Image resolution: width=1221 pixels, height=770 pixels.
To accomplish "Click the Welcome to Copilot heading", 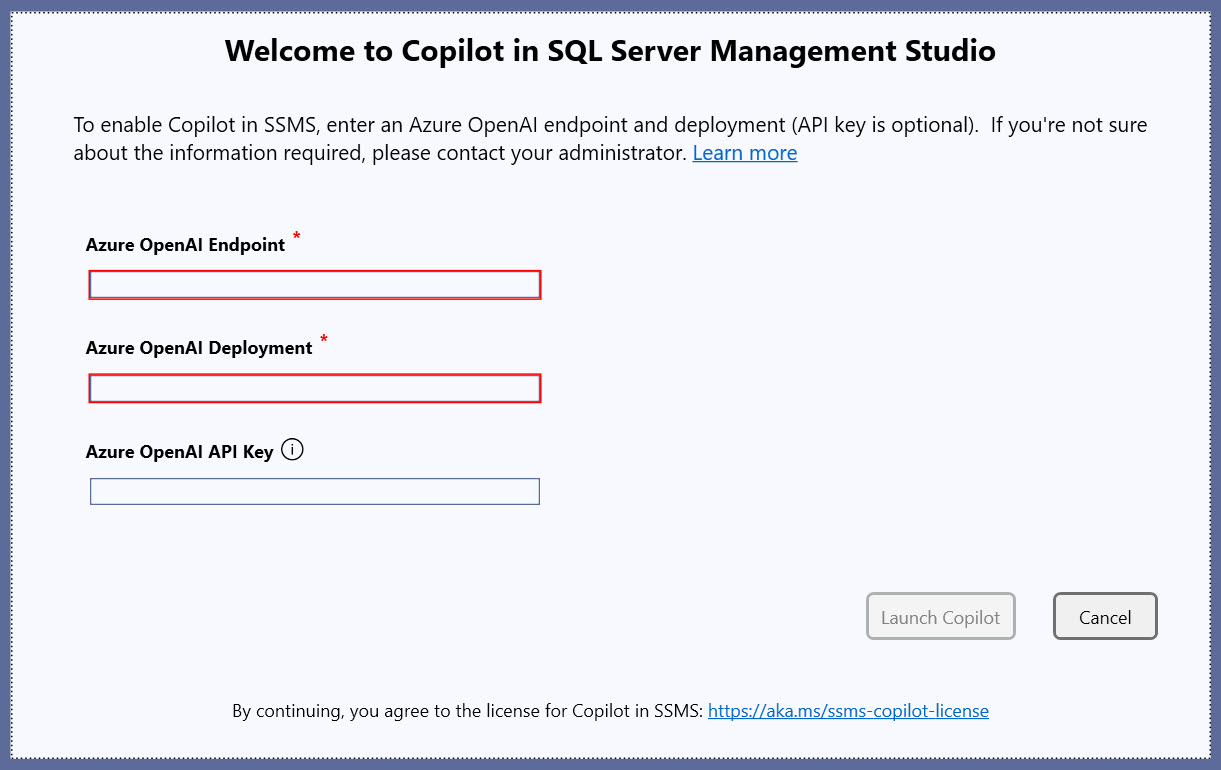I will pos(610,51).
